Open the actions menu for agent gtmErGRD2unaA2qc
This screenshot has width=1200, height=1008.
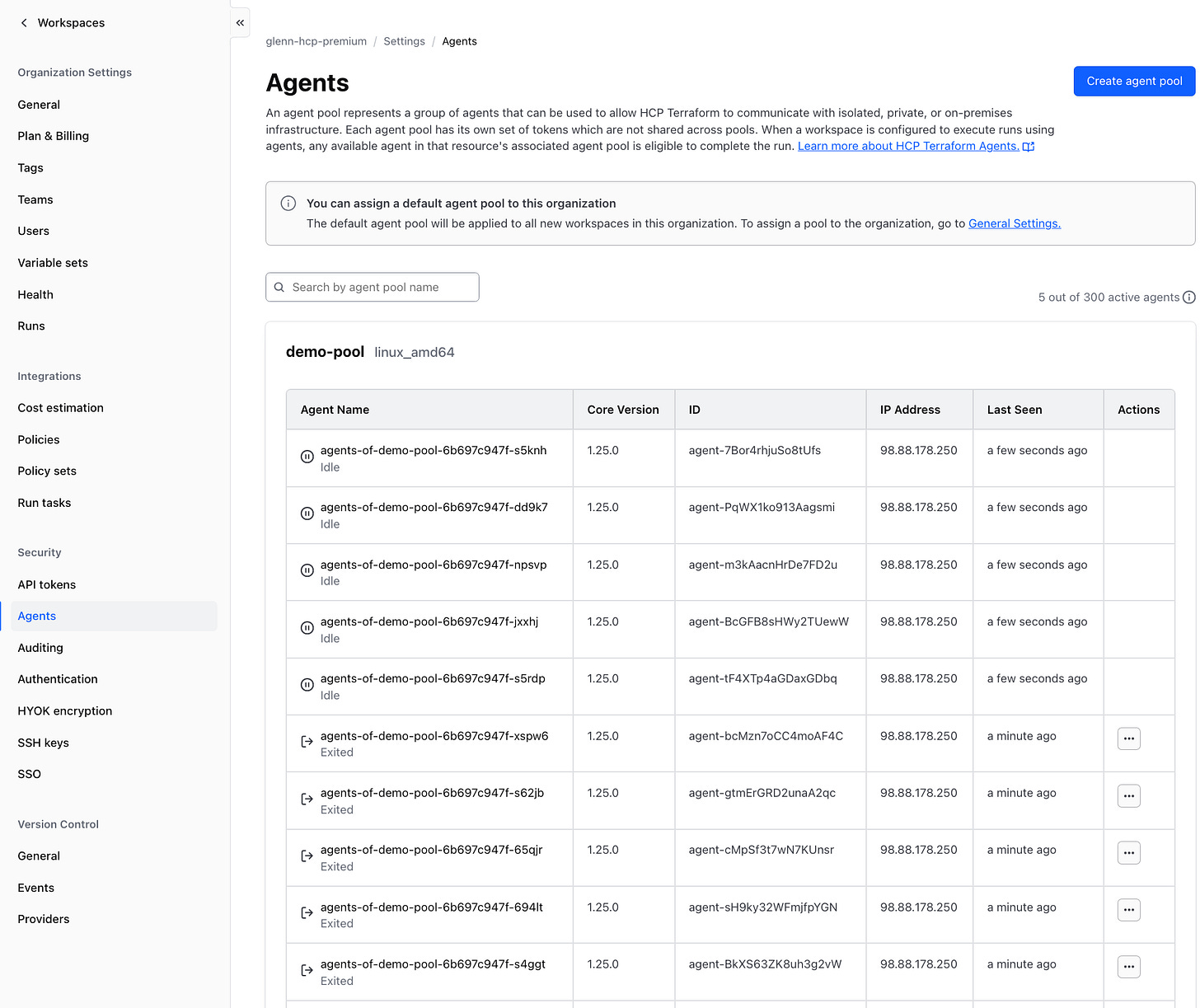1128,795
